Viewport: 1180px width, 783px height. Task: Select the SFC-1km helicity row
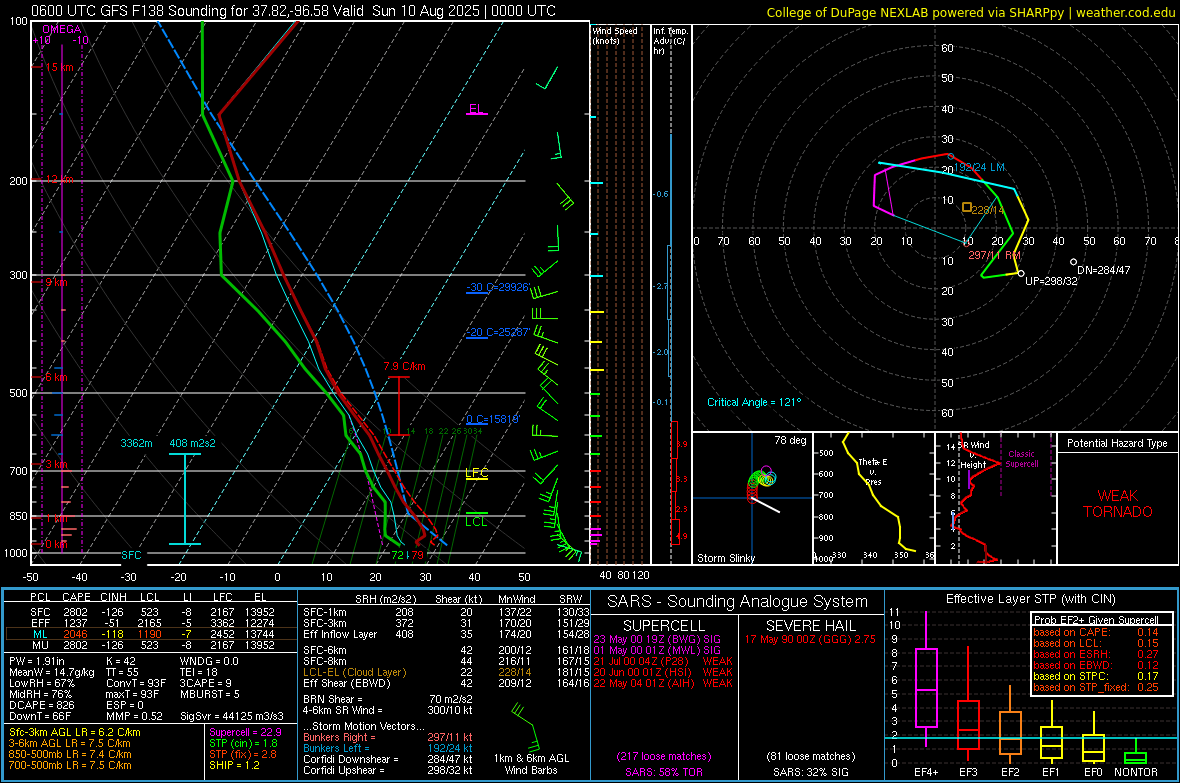(x=446, y=612)
